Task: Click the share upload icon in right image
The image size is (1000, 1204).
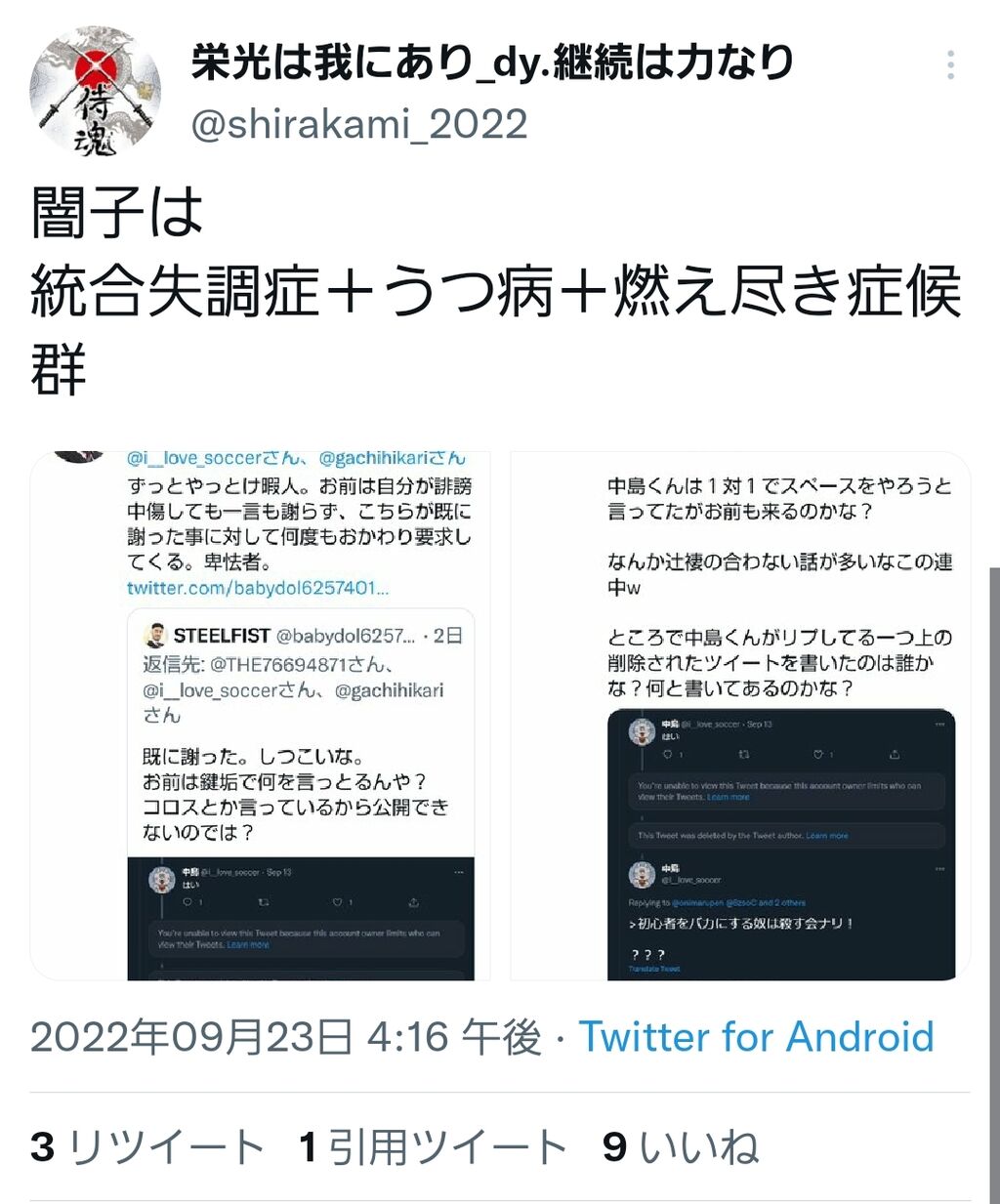Action: (894, 754)
